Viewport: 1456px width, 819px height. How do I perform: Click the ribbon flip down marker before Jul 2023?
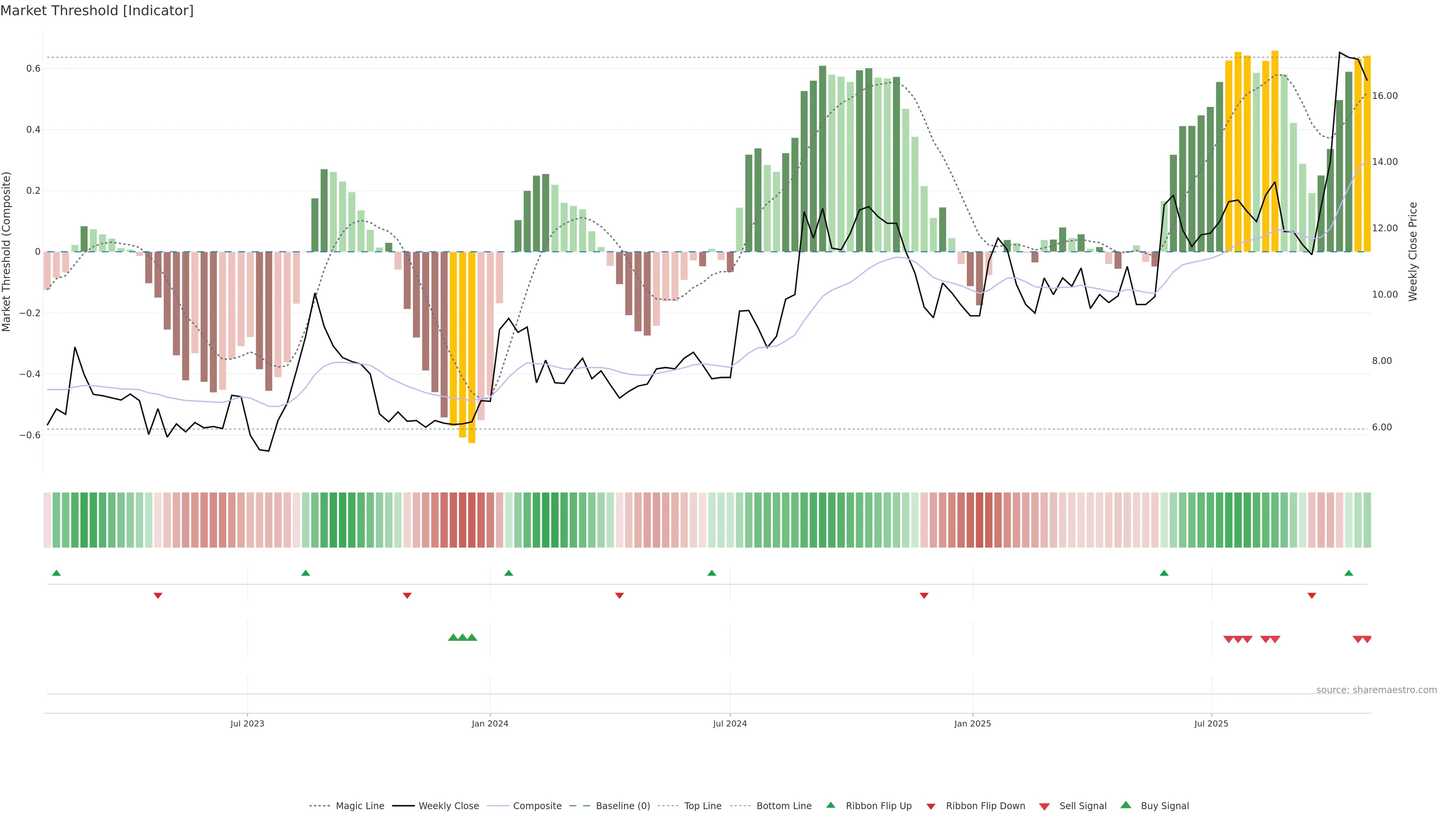(x=158, y=596)
